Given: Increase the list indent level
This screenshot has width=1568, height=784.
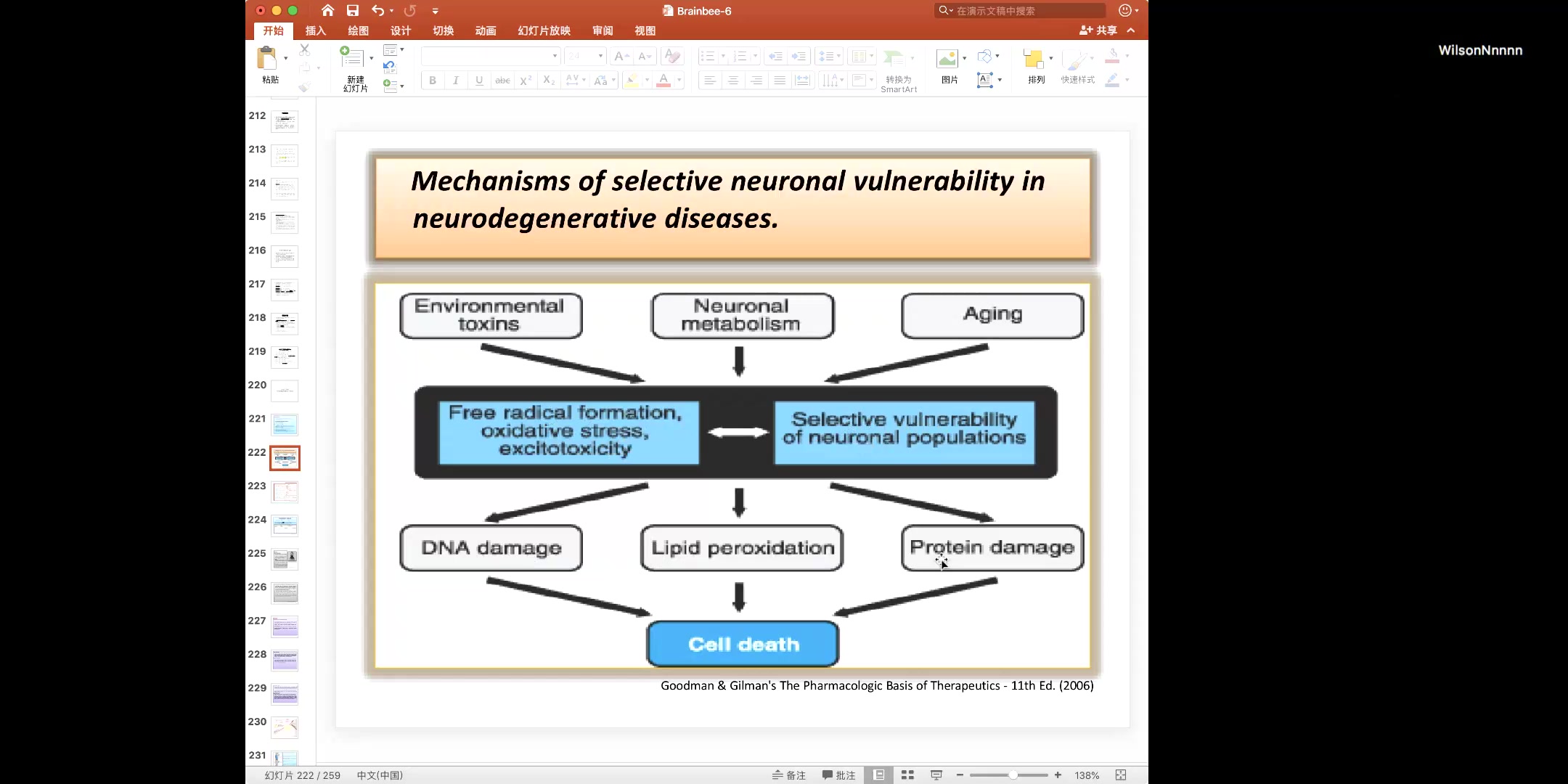Looking at the screenshot, I should tap(799, 57).
